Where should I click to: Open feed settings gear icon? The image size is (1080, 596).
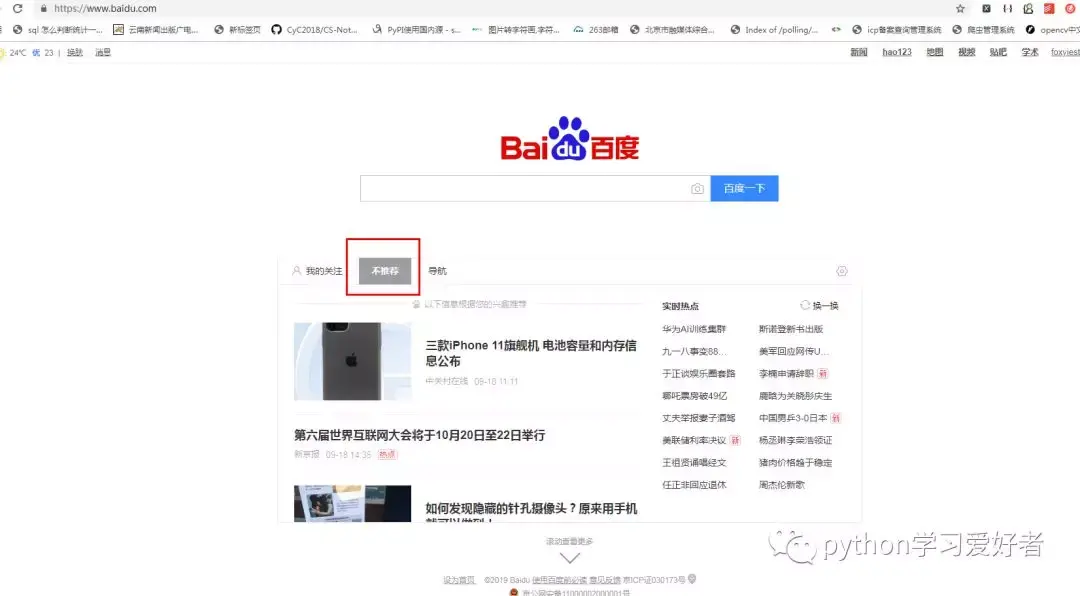[842, 271]
